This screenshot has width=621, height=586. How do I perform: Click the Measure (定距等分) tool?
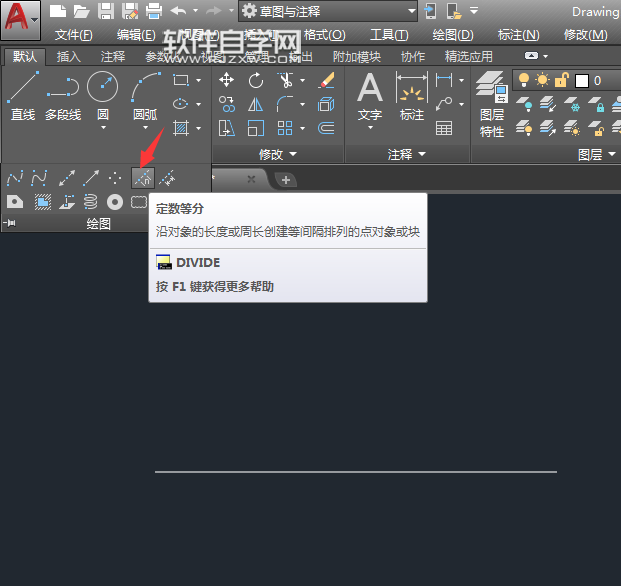(167, 178)
